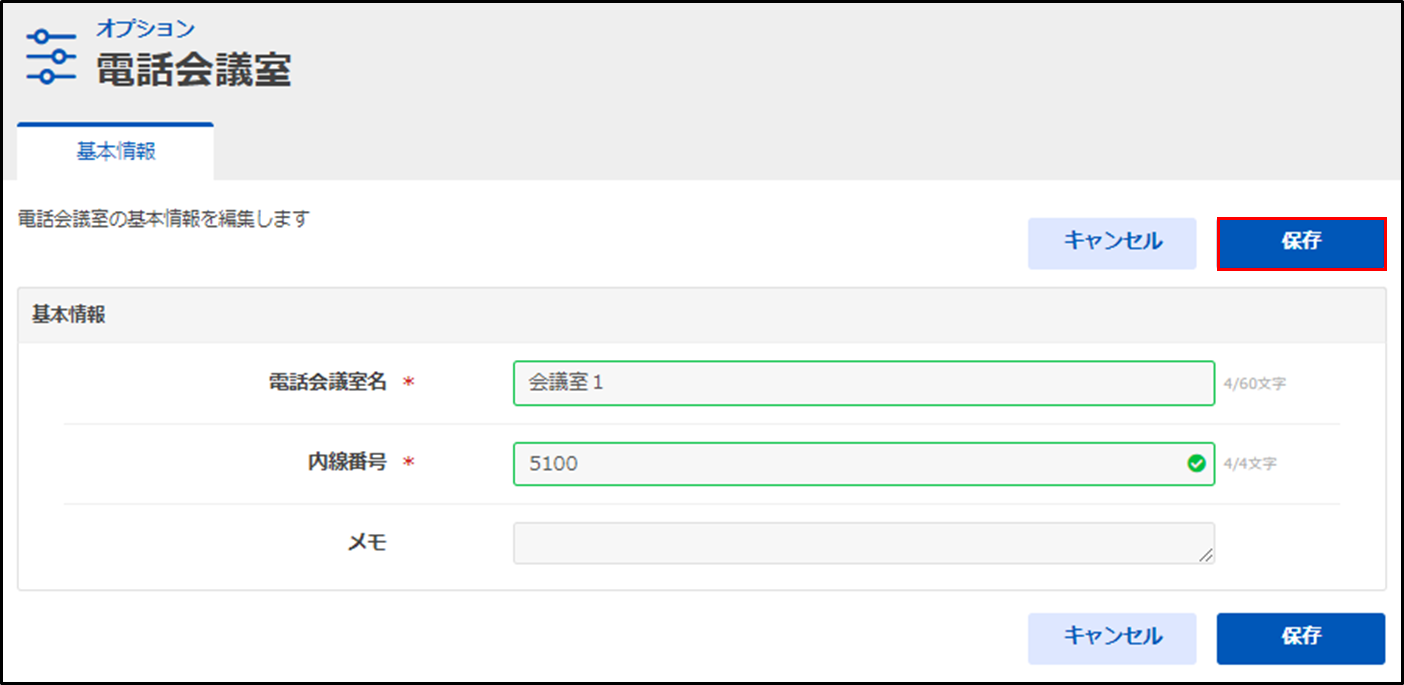
Task: Click the 4/60文字 character counter
Action: (x=1255, y=384)
